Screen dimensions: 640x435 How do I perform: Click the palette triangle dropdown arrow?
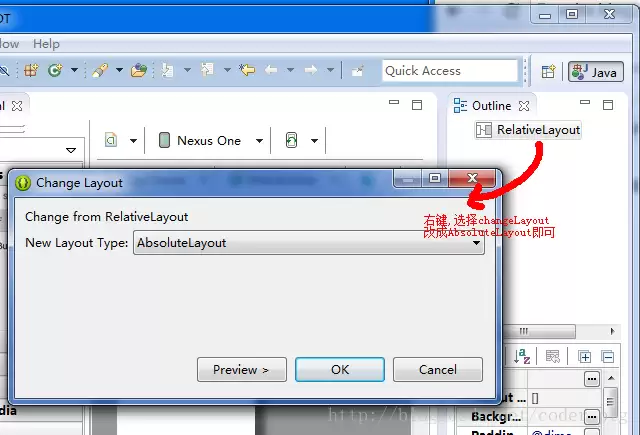(71, 150)
